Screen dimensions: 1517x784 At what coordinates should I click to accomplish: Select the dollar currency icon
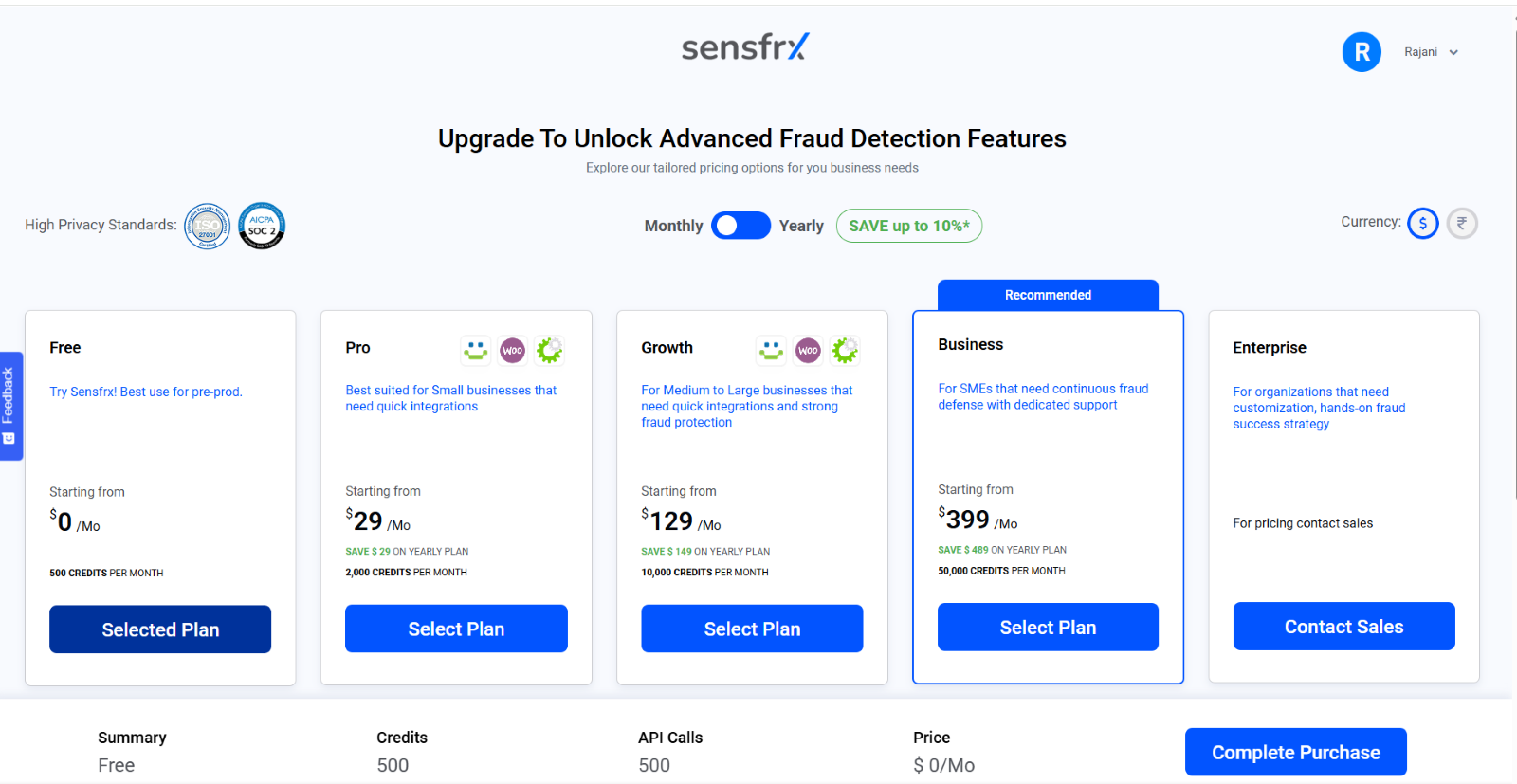pyautogui.click(x=1423, y=224)
